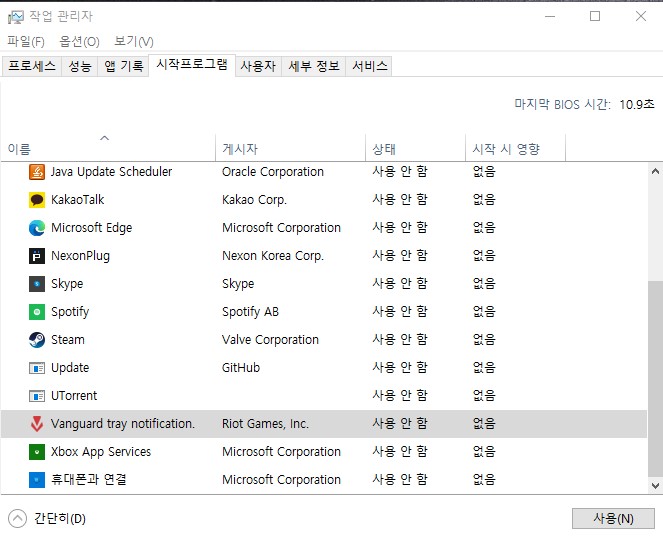The image size is (663, 540).
Task: Open the 보기(V) menu
Action: tap(134, 41)
